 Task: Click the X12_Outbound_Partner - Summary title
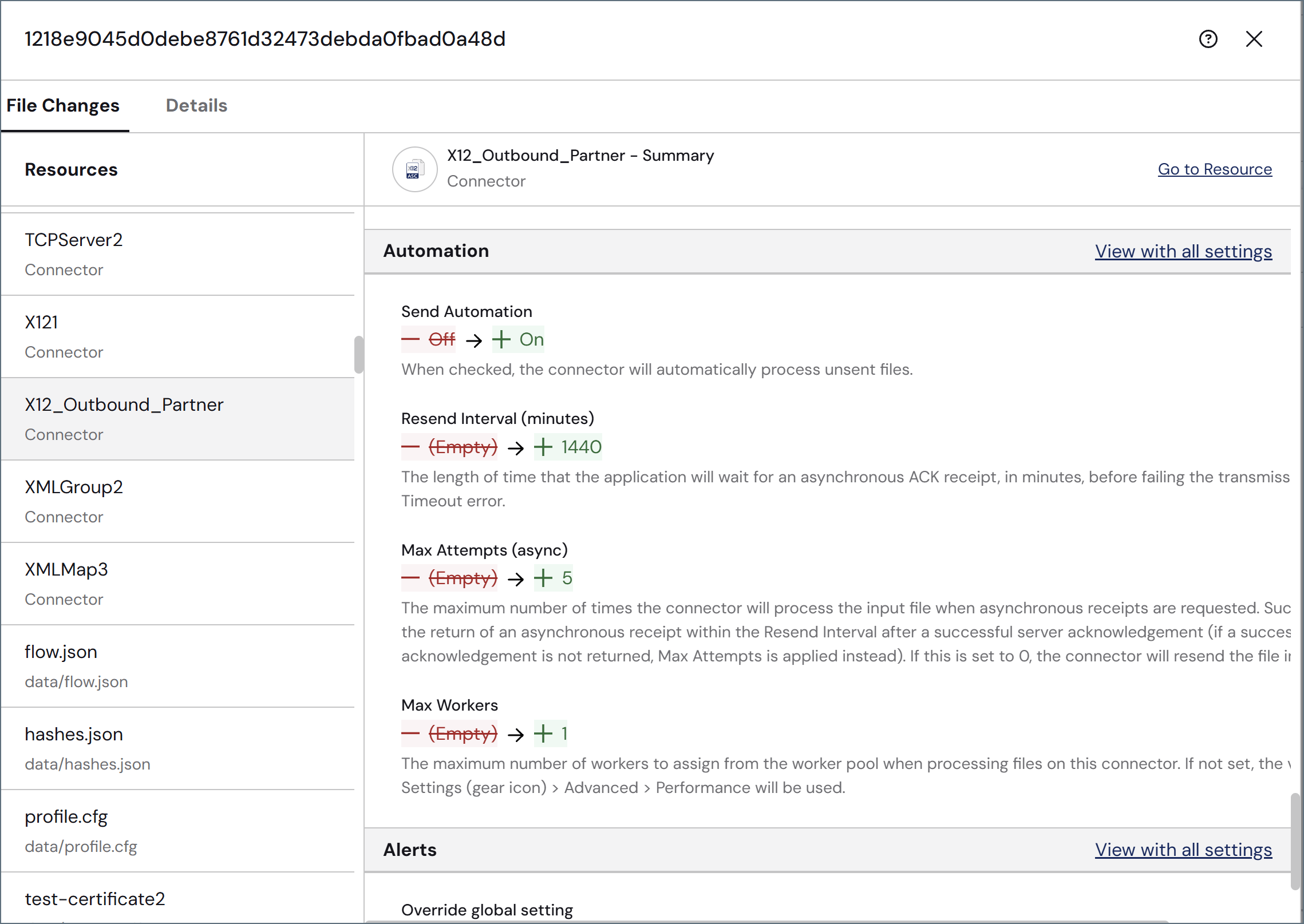[x=580, y=156]
